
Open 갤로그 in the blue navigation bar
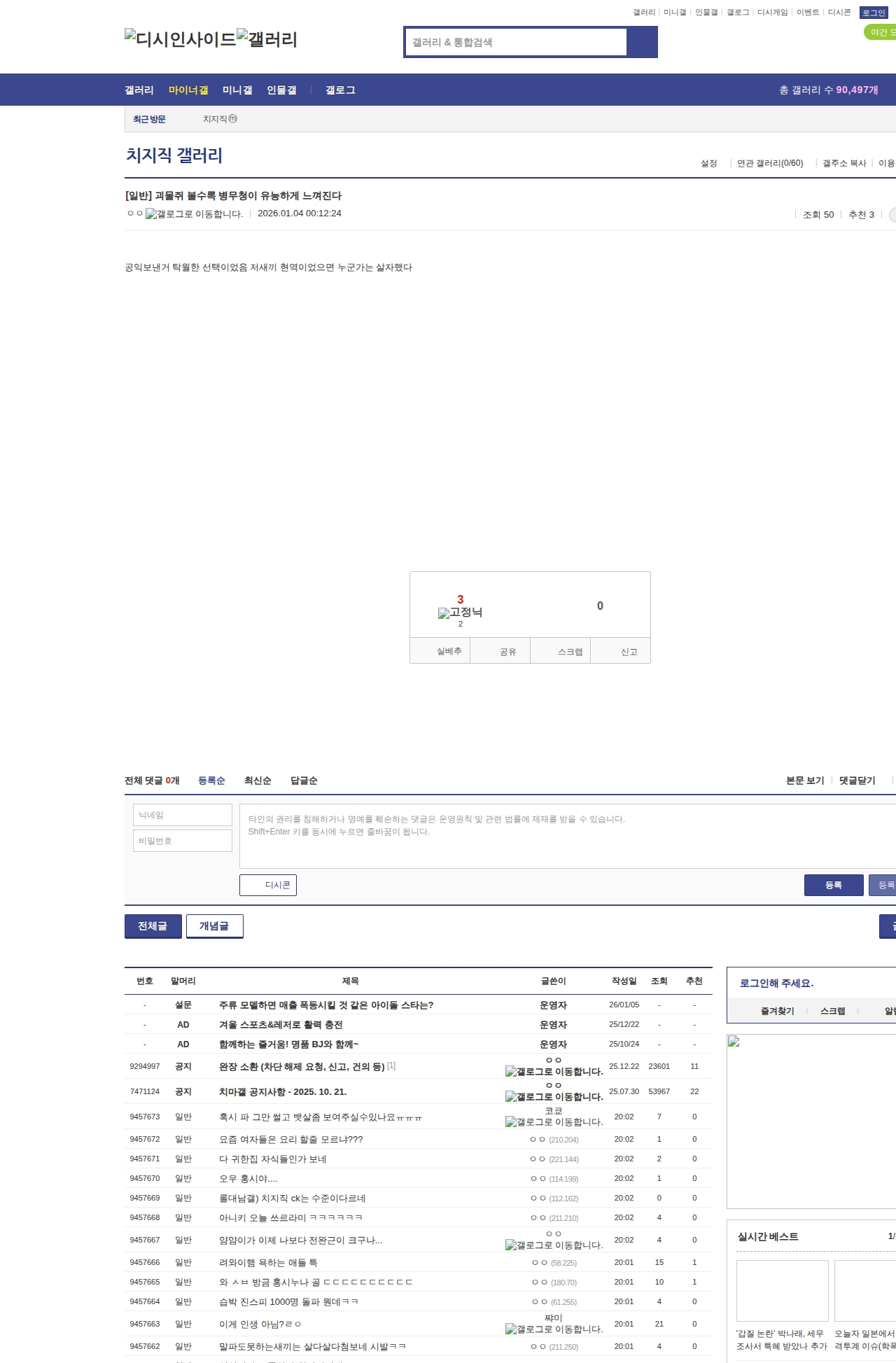pyautogui.click(x=340, y=90)
